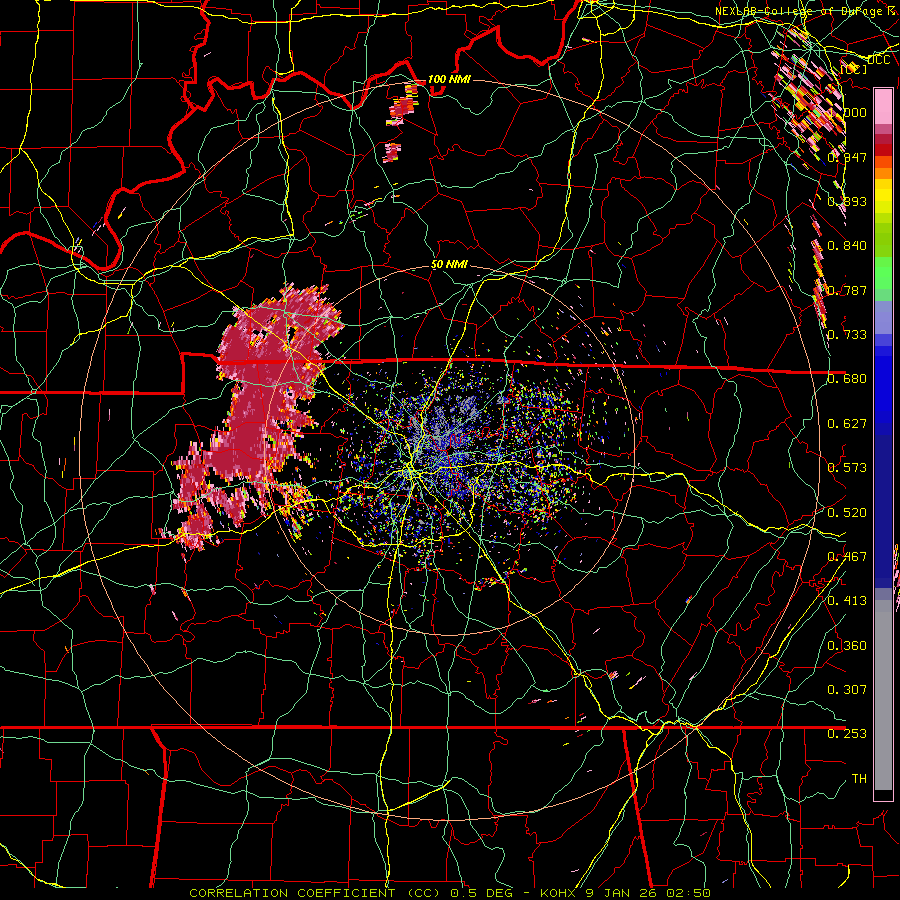Click the 0.413 legend value
Image resolution: width=900 pixels, height=900 pixels.
tap(847, 601)
